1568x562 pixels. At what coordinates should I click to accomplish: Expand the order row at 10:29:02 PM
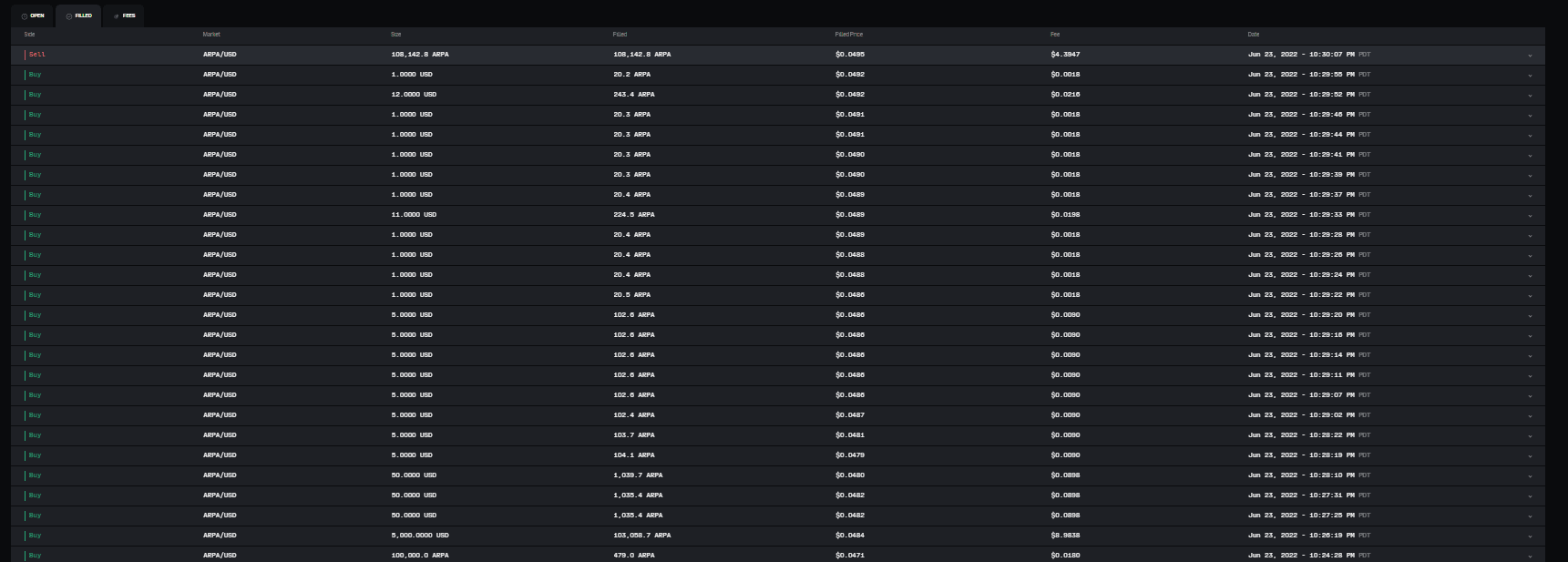point(1530,415)
